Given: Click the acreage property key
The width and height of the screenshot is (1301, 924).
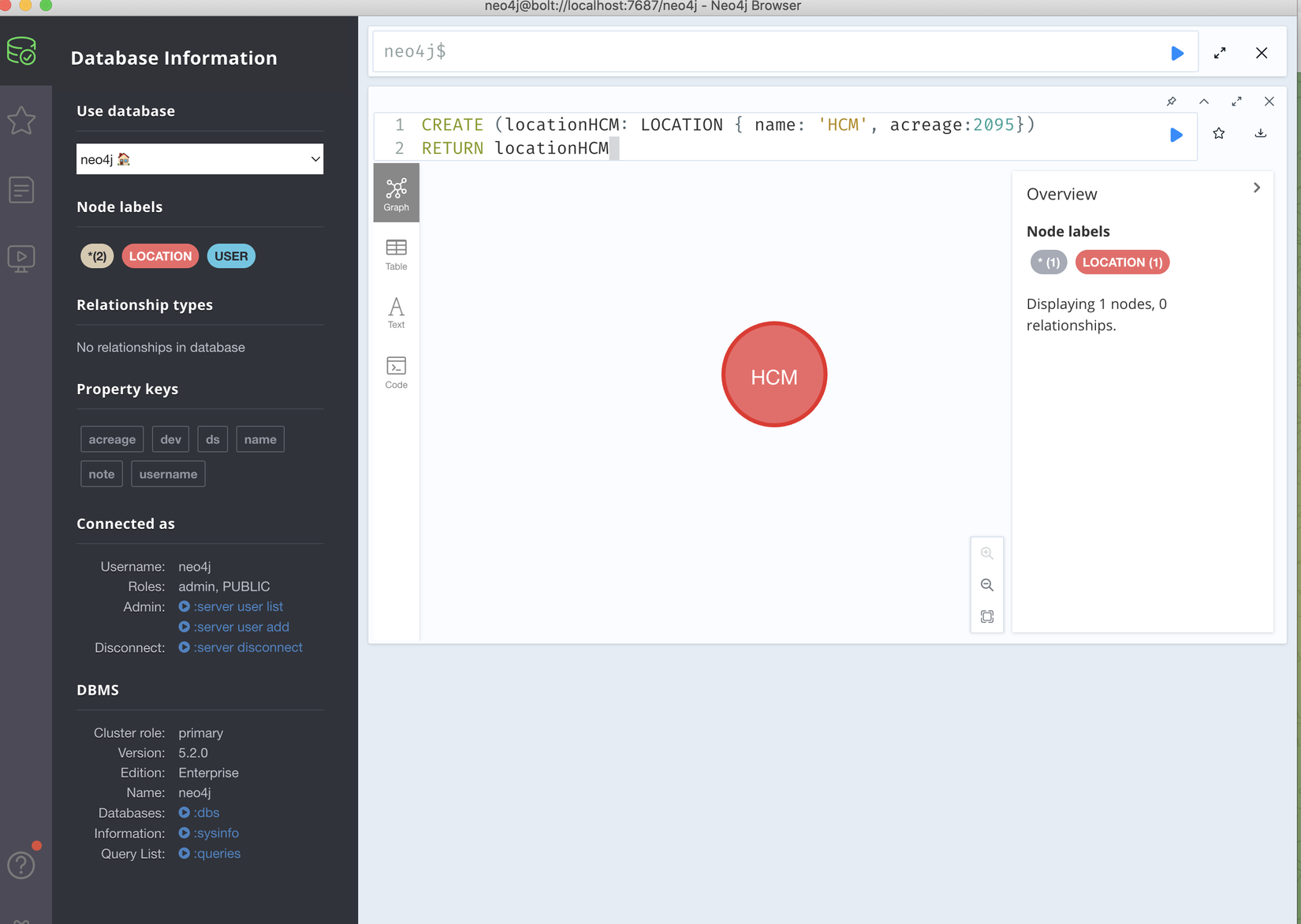Looking at the screenshot, I should (112, 439).
